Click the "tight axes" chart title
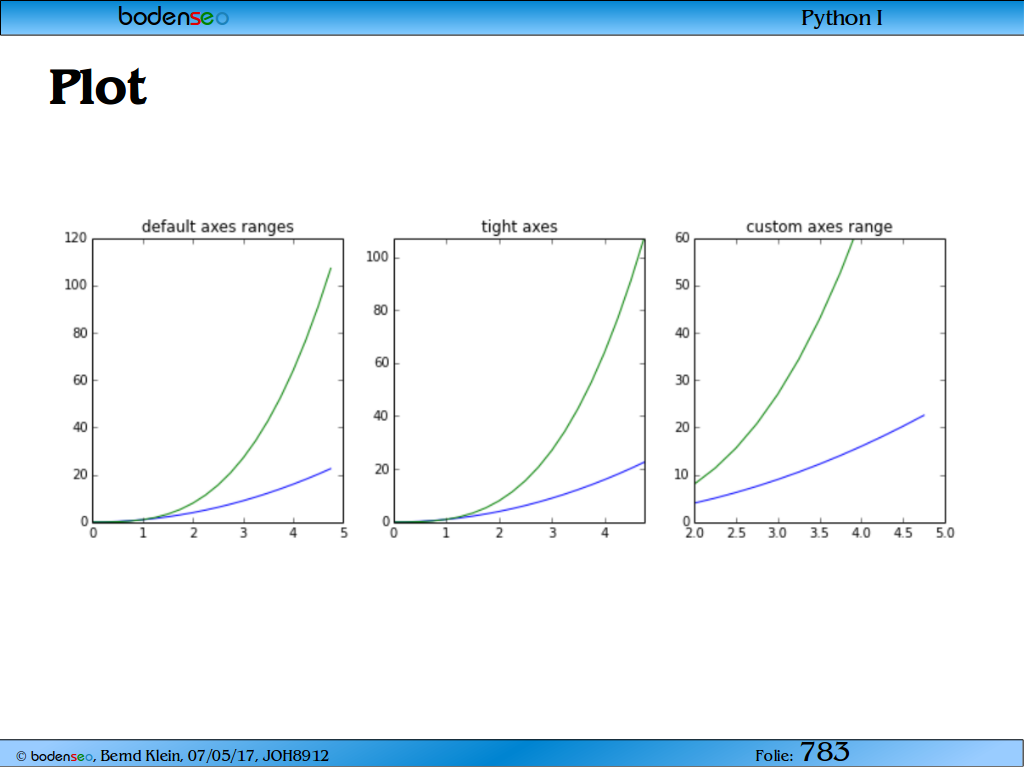 (519, 227)
